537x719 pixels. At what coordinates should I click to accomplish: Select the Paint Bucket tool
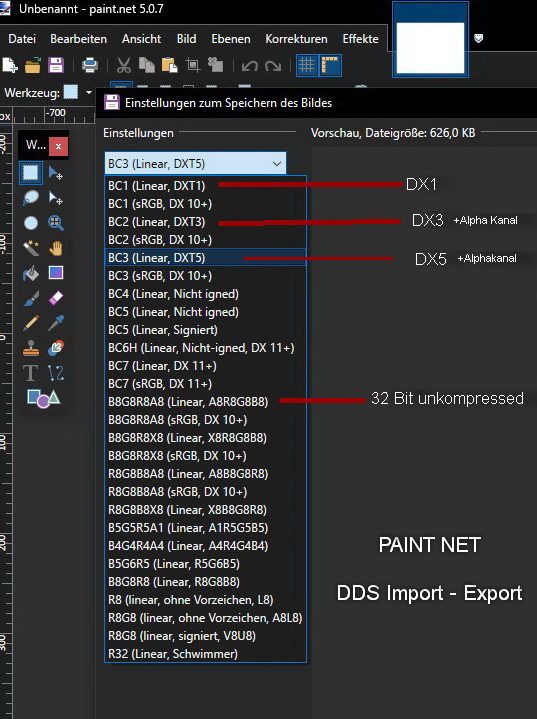click(31, 273)
